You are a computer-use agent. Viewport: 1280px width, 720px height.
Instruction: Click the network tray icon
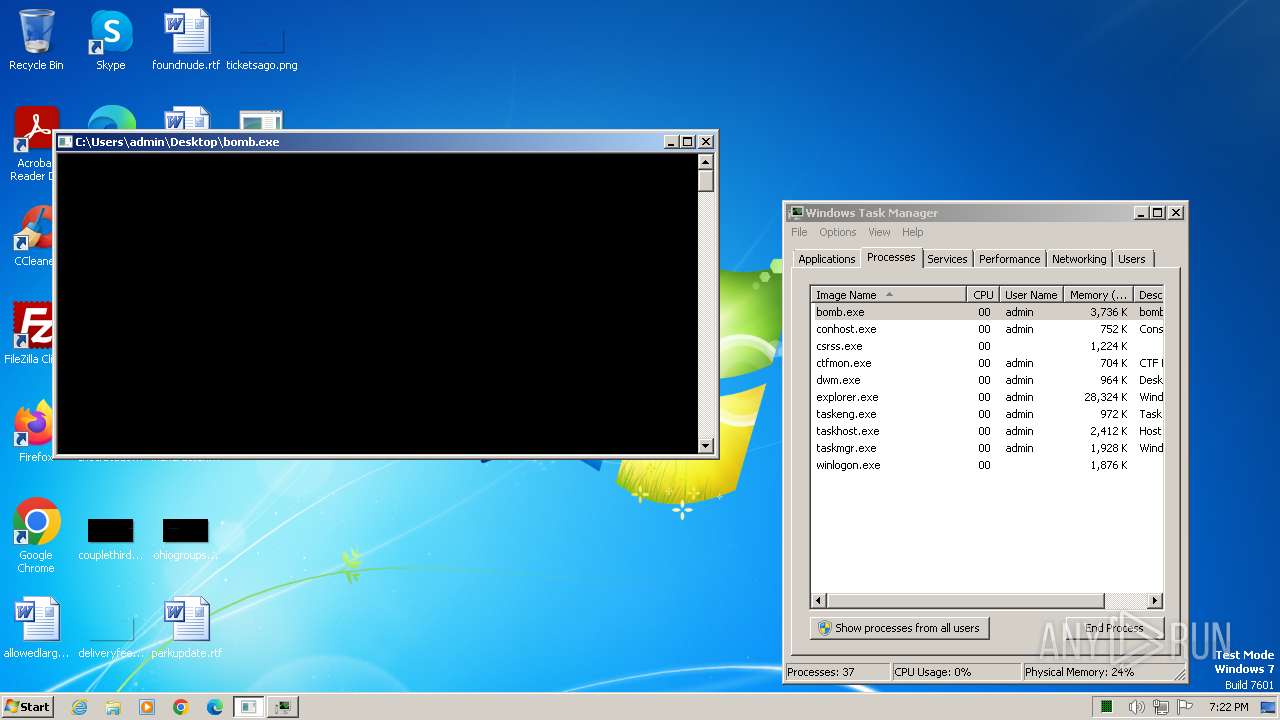click(x=1161, y=707)
